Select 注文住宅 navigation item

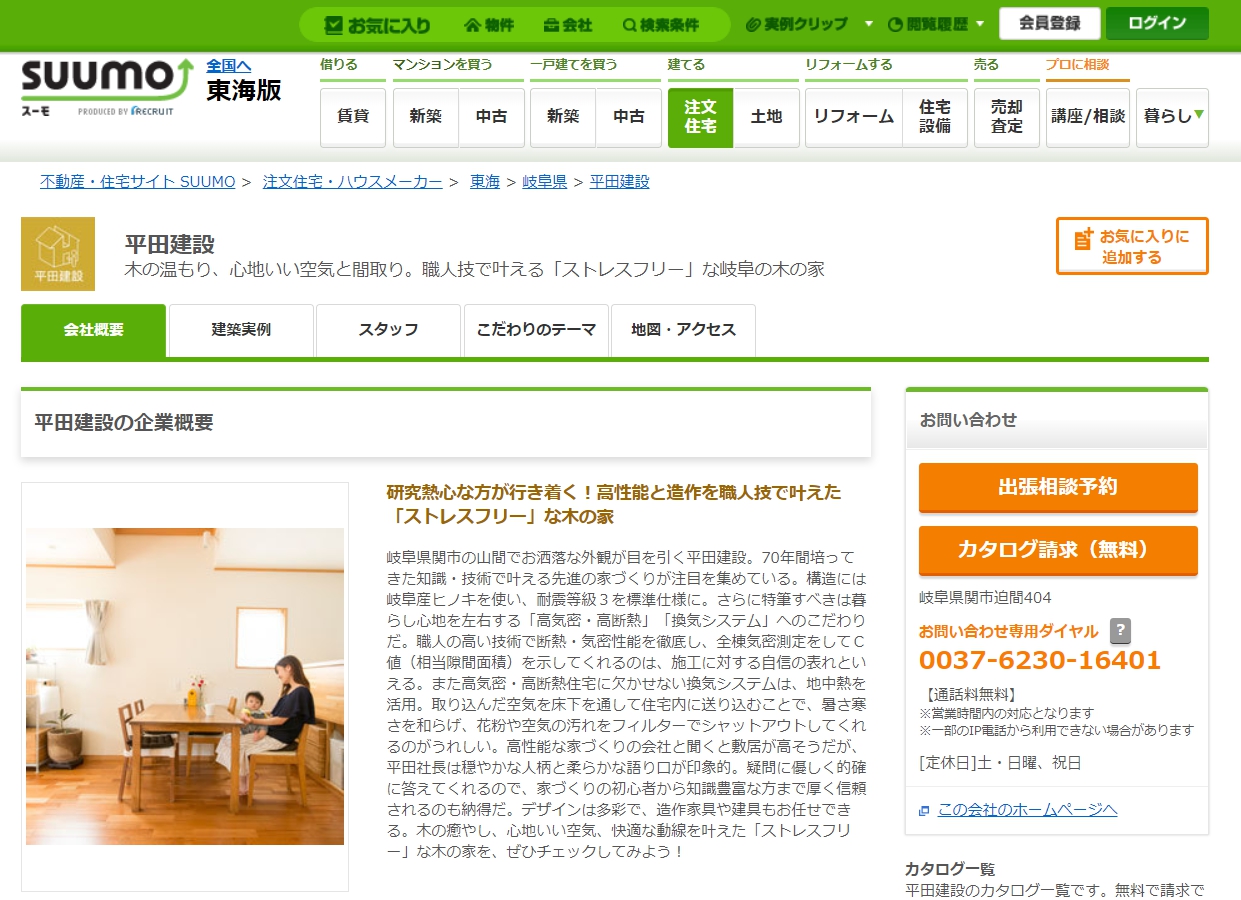pos(700,117)
